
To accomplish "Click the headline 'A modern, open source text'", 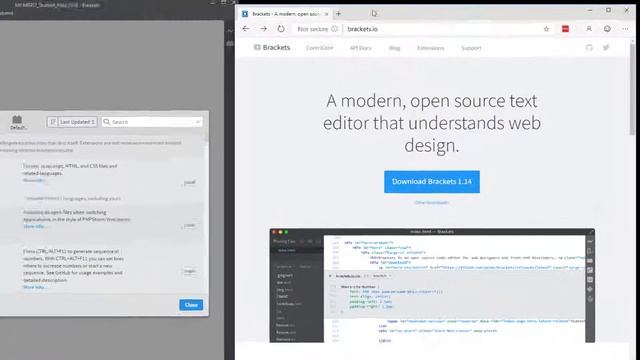I will 432,101.
